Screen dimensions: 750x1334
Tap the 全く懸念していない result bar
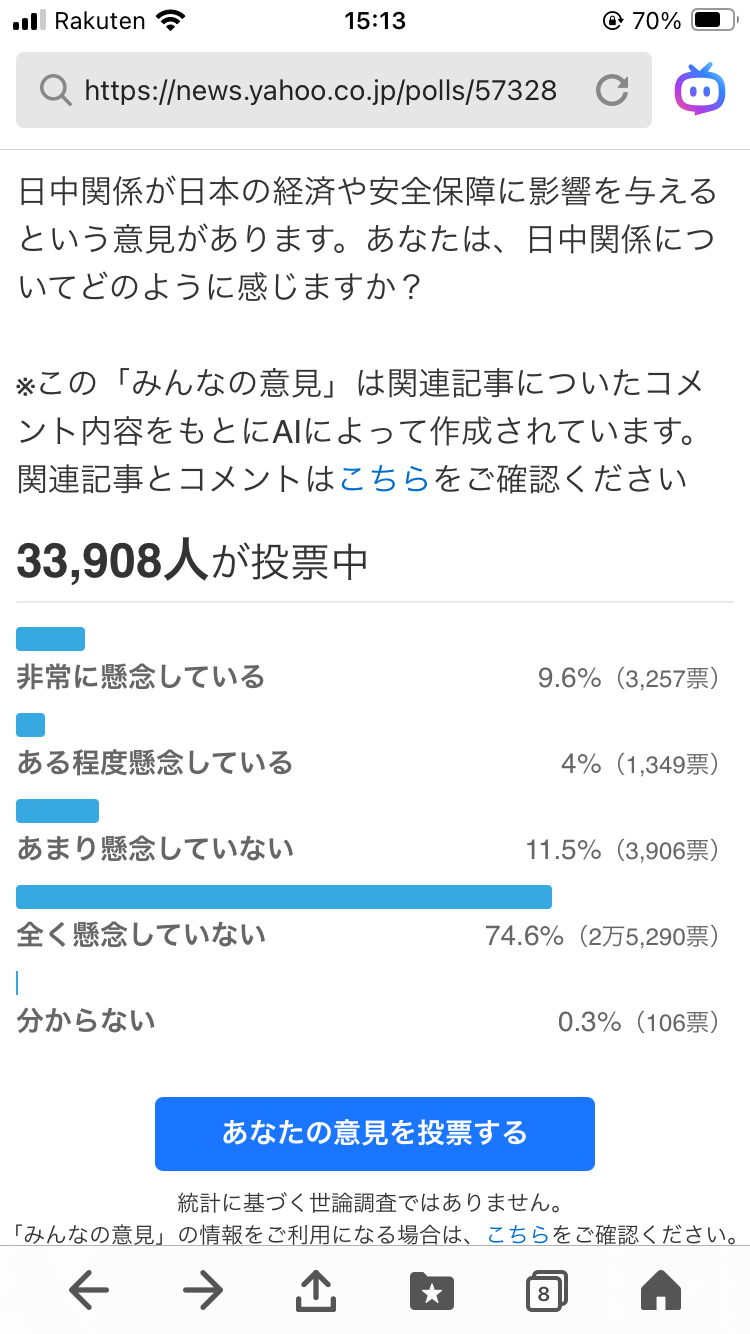(284, 897)
